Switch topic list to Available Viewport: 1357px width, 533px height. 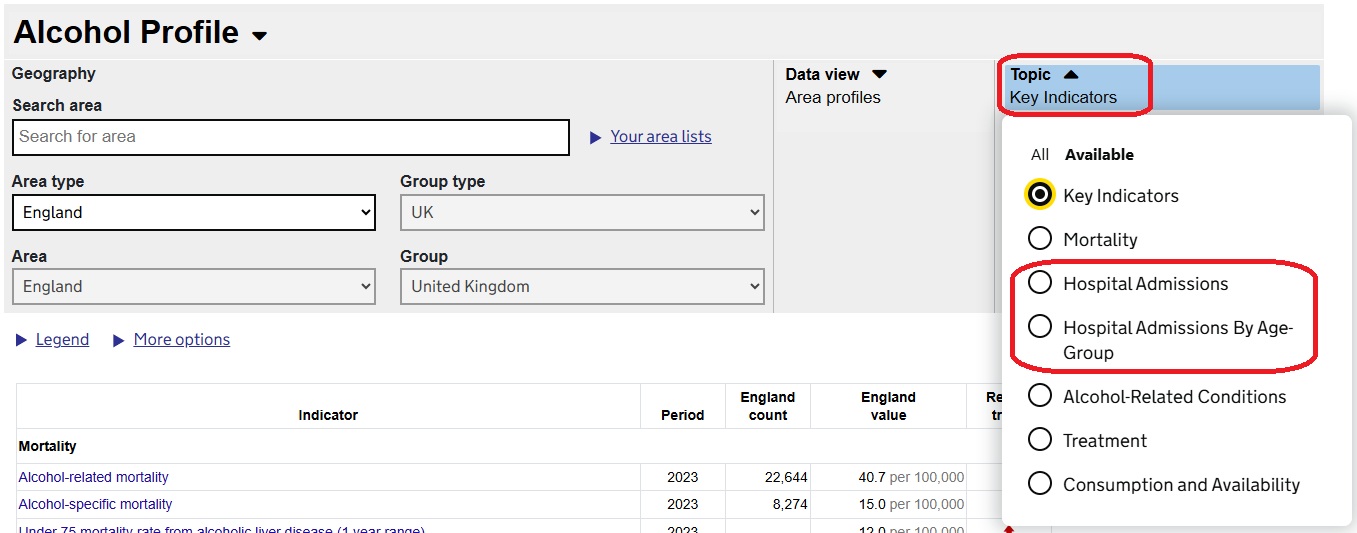click(1099, 155)
